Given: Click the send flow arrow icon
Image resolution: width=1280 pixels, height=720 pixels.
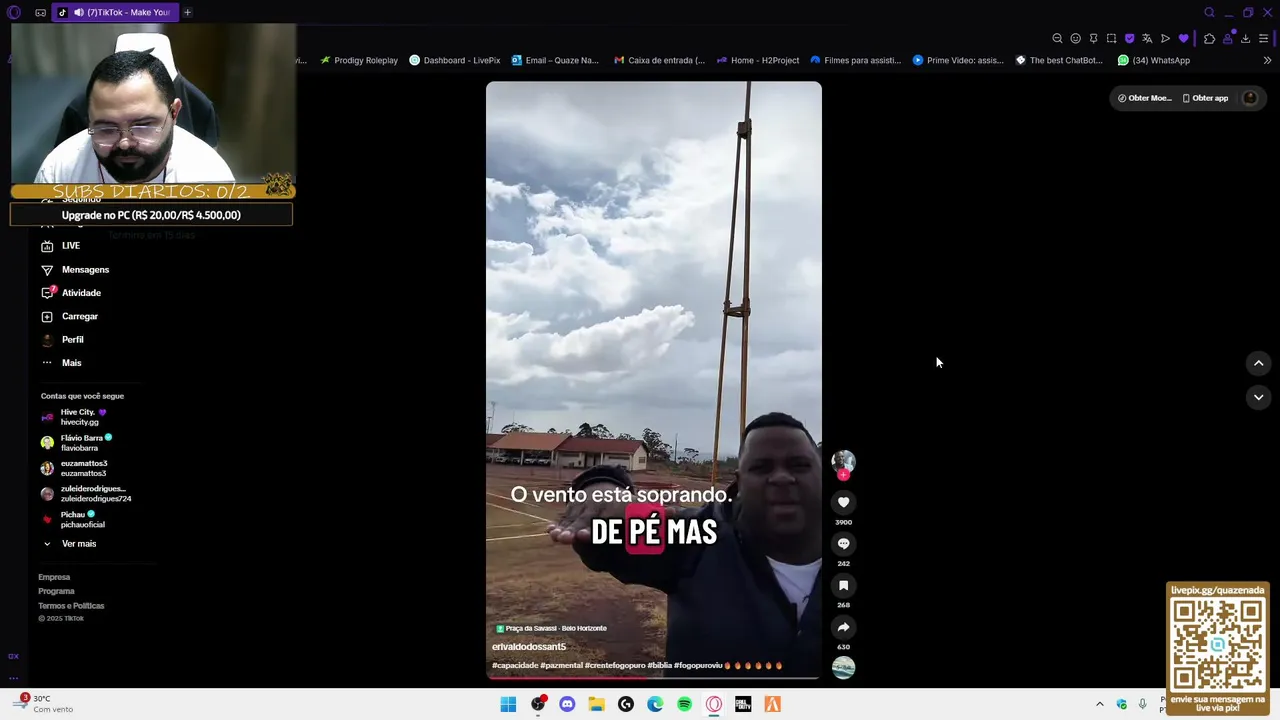Looking at the screenshot, I should click(1165, 38).
